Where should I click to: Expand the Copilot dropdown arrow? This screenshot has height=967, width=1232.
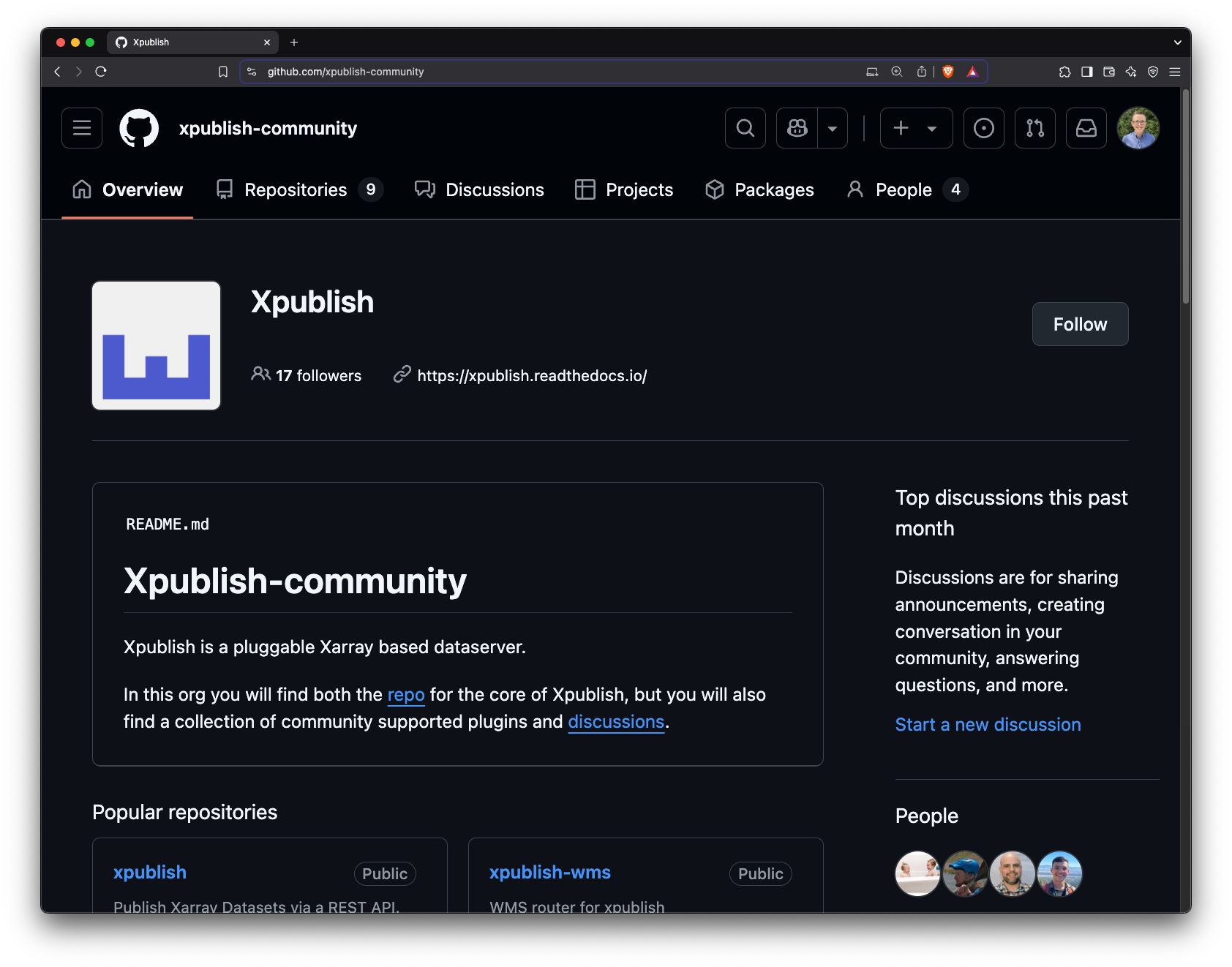point(832,128)
